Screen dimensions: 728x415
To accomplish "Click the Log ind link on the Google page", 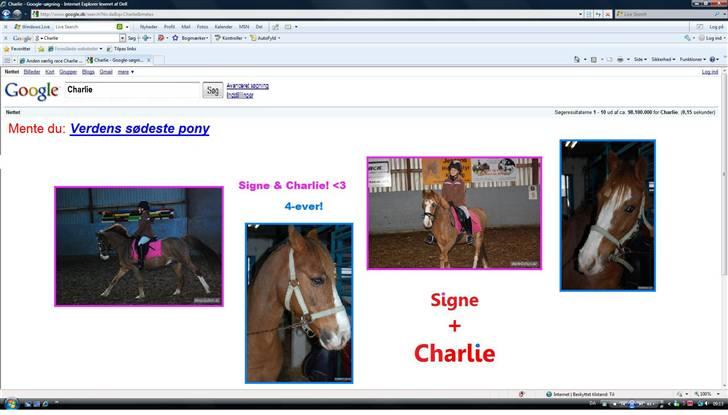I will click(709, 72).
